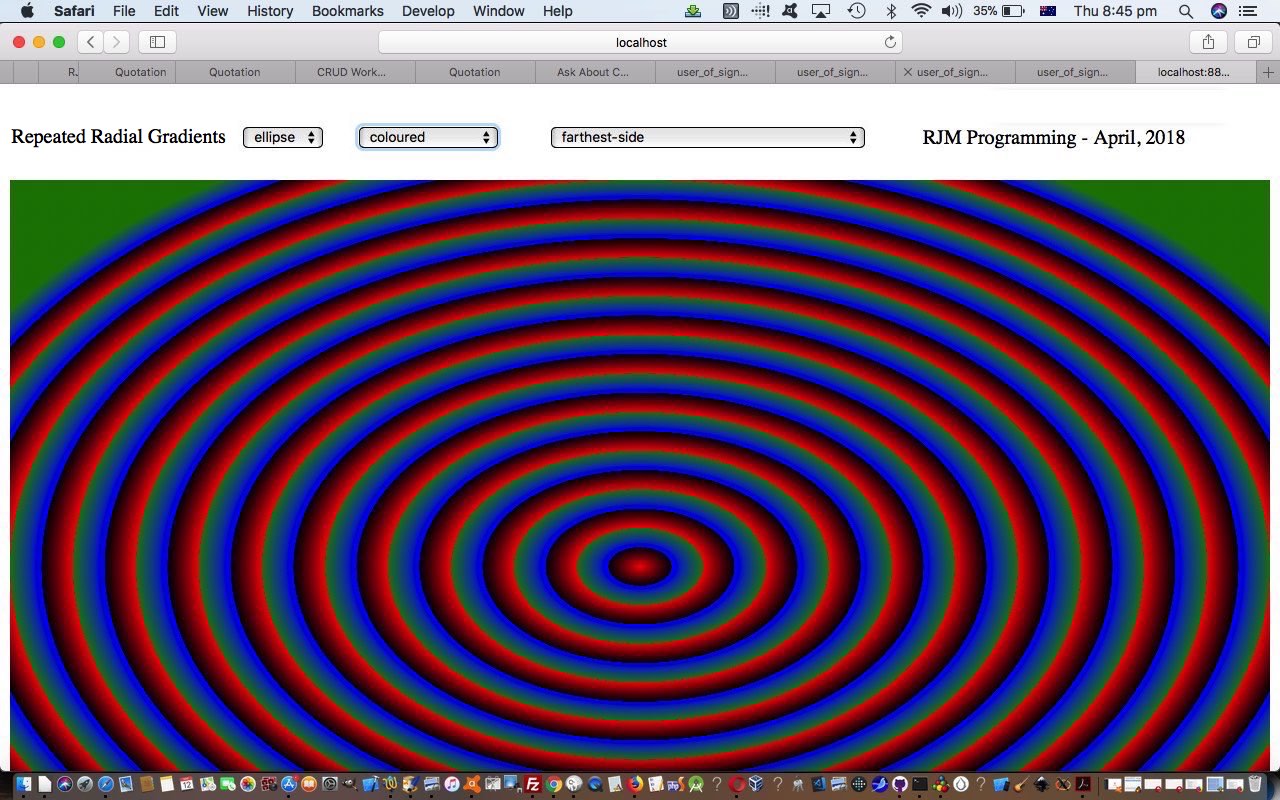Open GarageBand guitar in Dock

[x=1022, y=784]
